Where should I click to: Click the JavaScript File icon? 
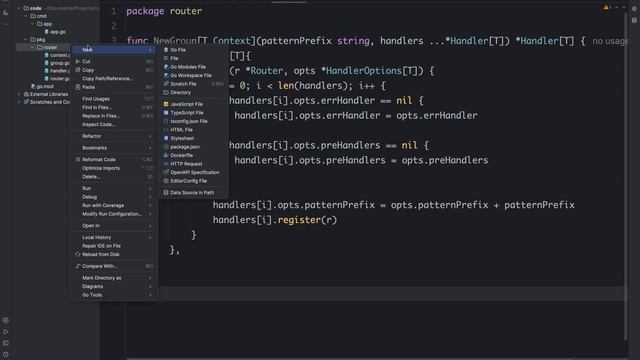pyautogui.click(x=166, y=104)
